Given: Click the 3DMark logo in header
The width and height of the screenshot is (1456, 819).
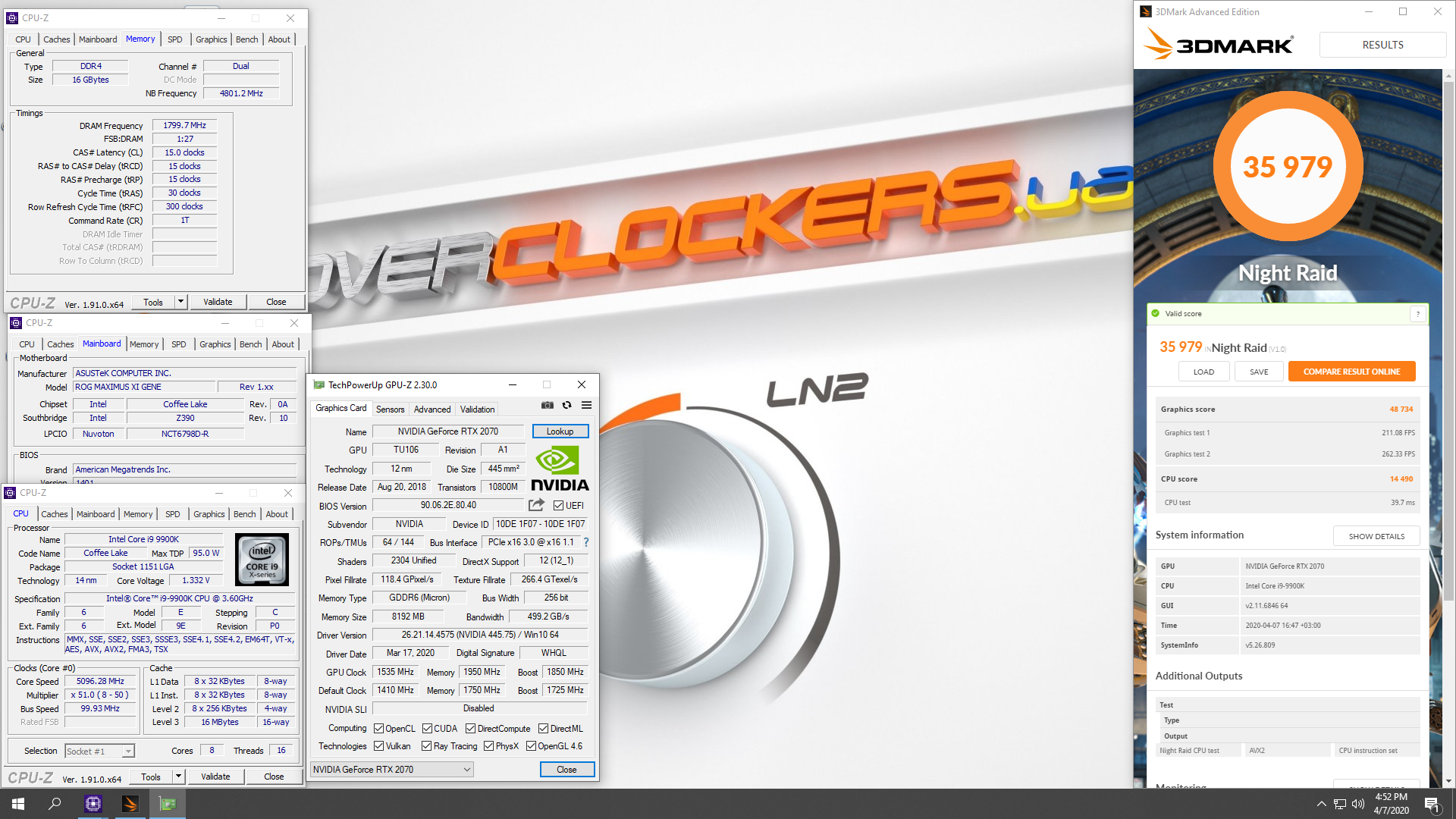Looking at the screenshot, I should tap(1219, 44).
